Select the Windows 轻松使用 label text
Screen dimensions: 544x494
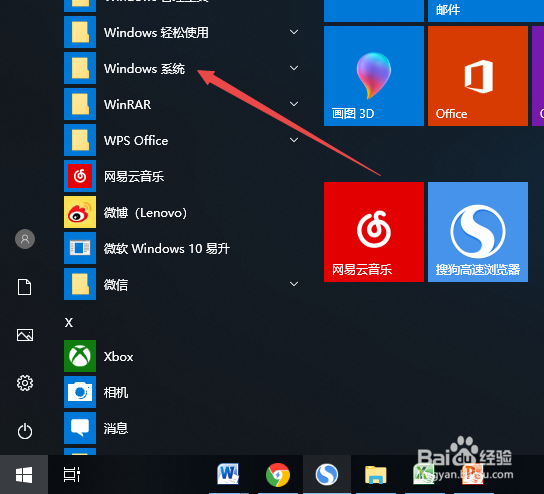(x=156, y=33)
